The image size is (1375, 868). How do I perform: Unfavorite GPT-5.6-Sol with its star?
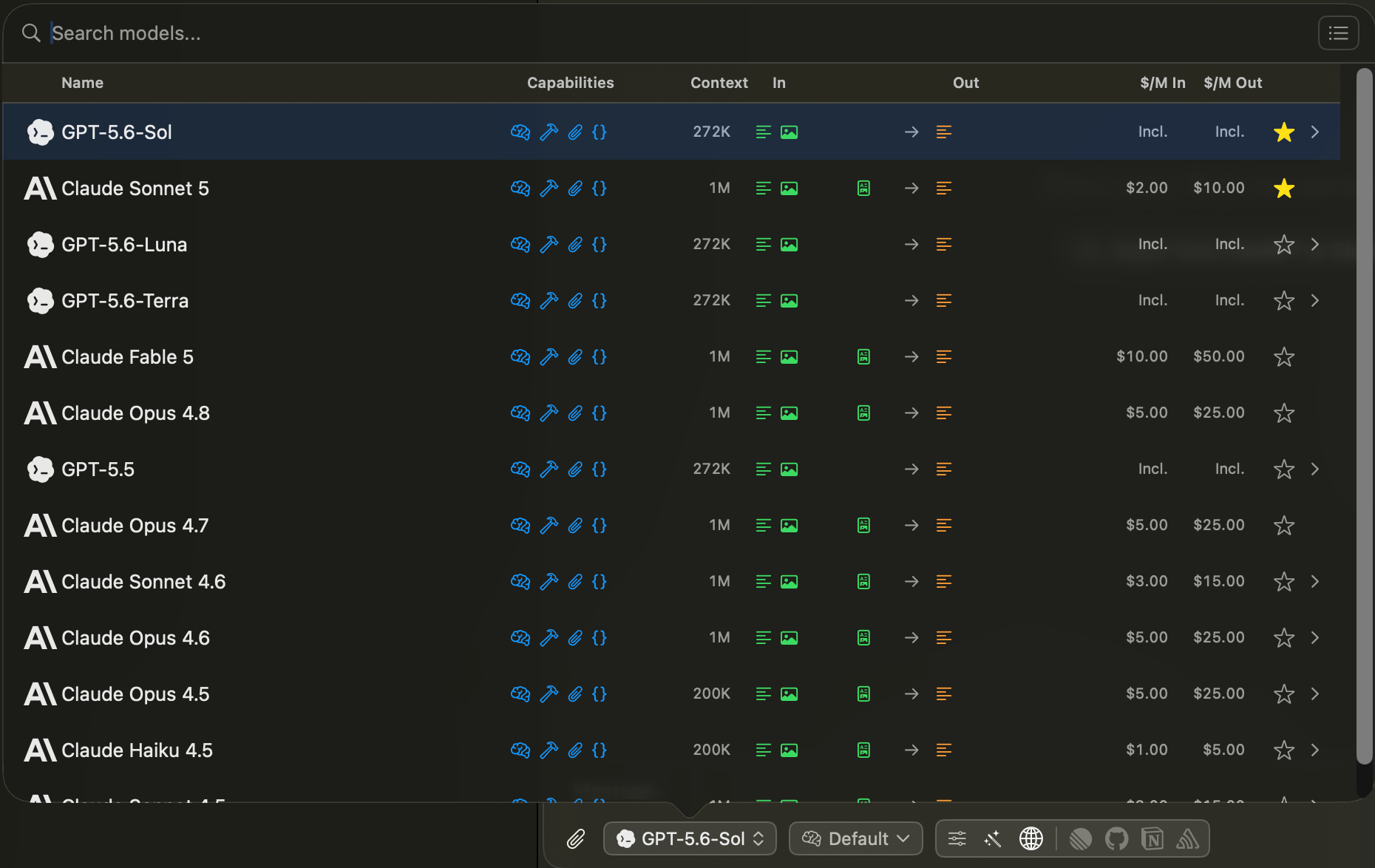click(1284, 132)
